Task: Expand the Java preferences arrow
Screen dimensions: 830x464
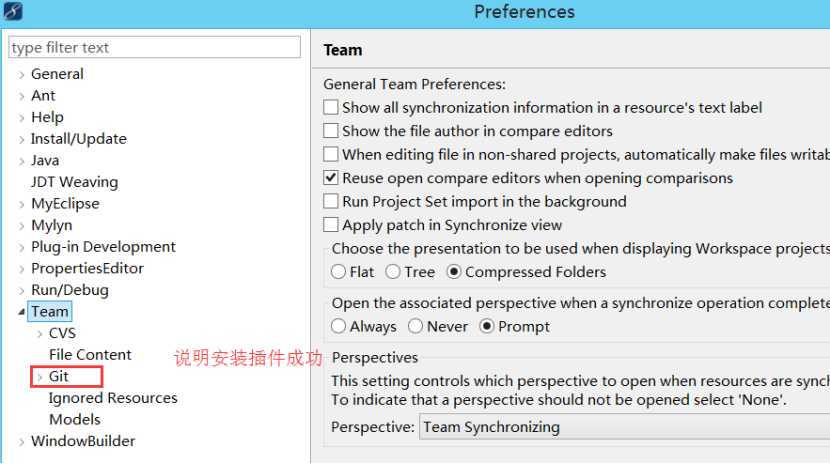Action: point(22,161)
